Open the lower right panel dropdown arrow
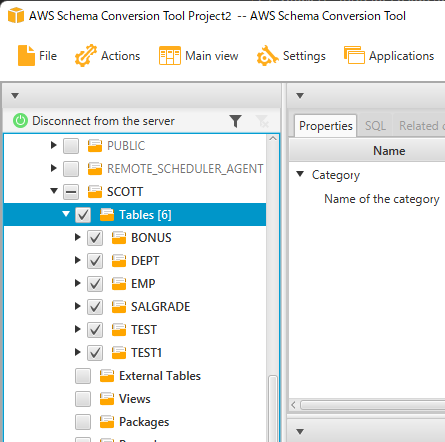 point(300,432)
